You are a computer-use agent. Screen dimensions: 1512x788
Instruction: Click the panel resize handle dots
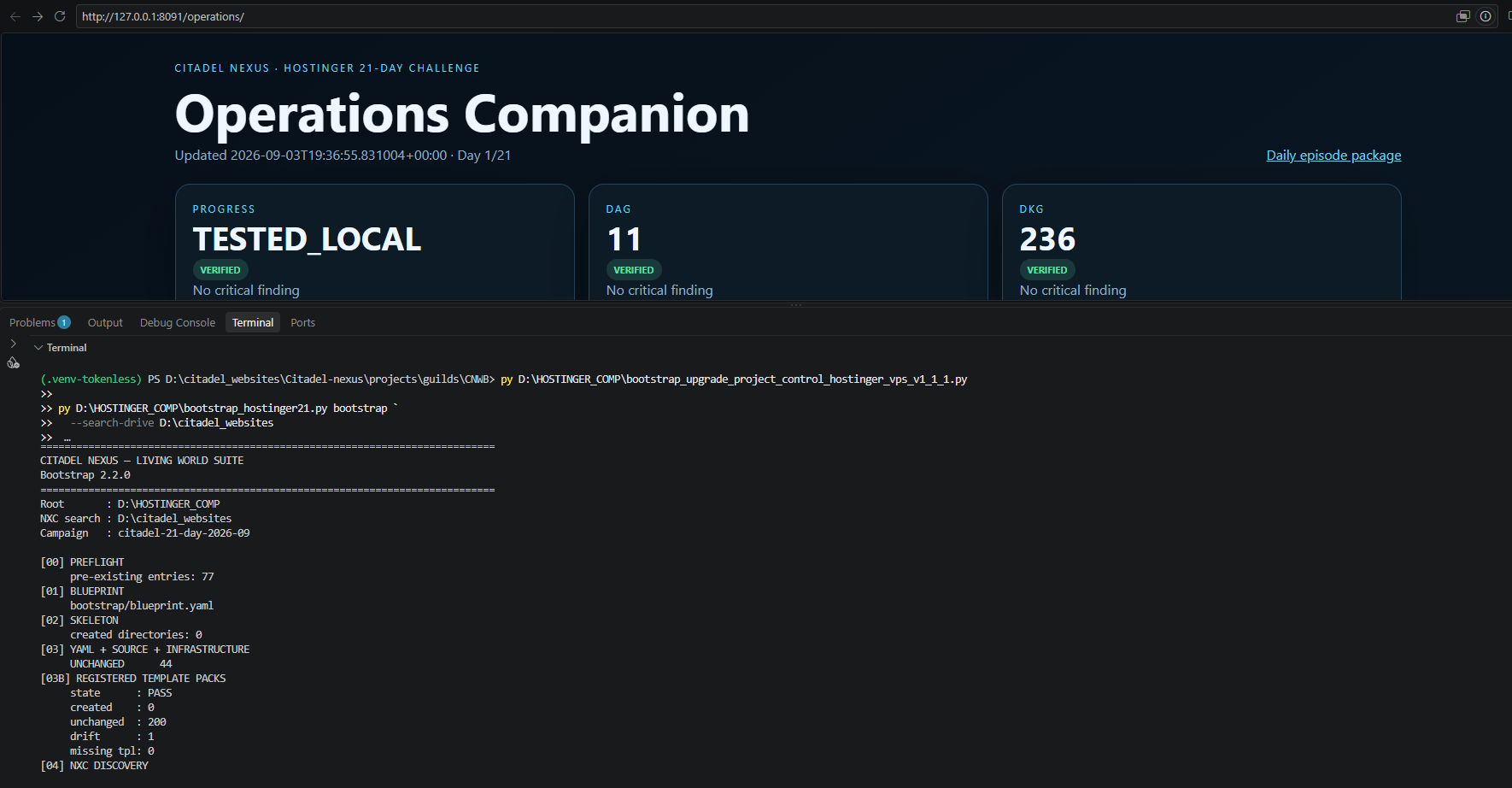click(x=796, y=304)
